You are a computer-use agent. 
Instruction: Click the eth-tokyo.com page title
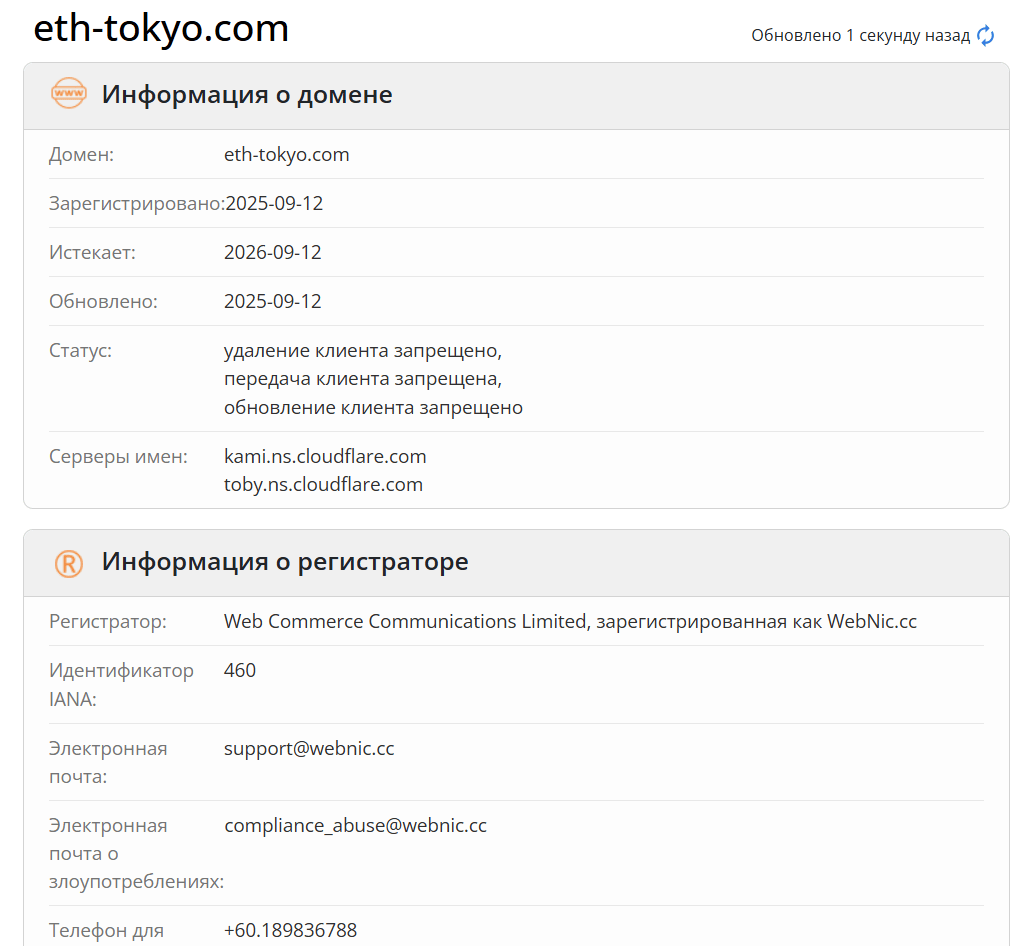161,29
